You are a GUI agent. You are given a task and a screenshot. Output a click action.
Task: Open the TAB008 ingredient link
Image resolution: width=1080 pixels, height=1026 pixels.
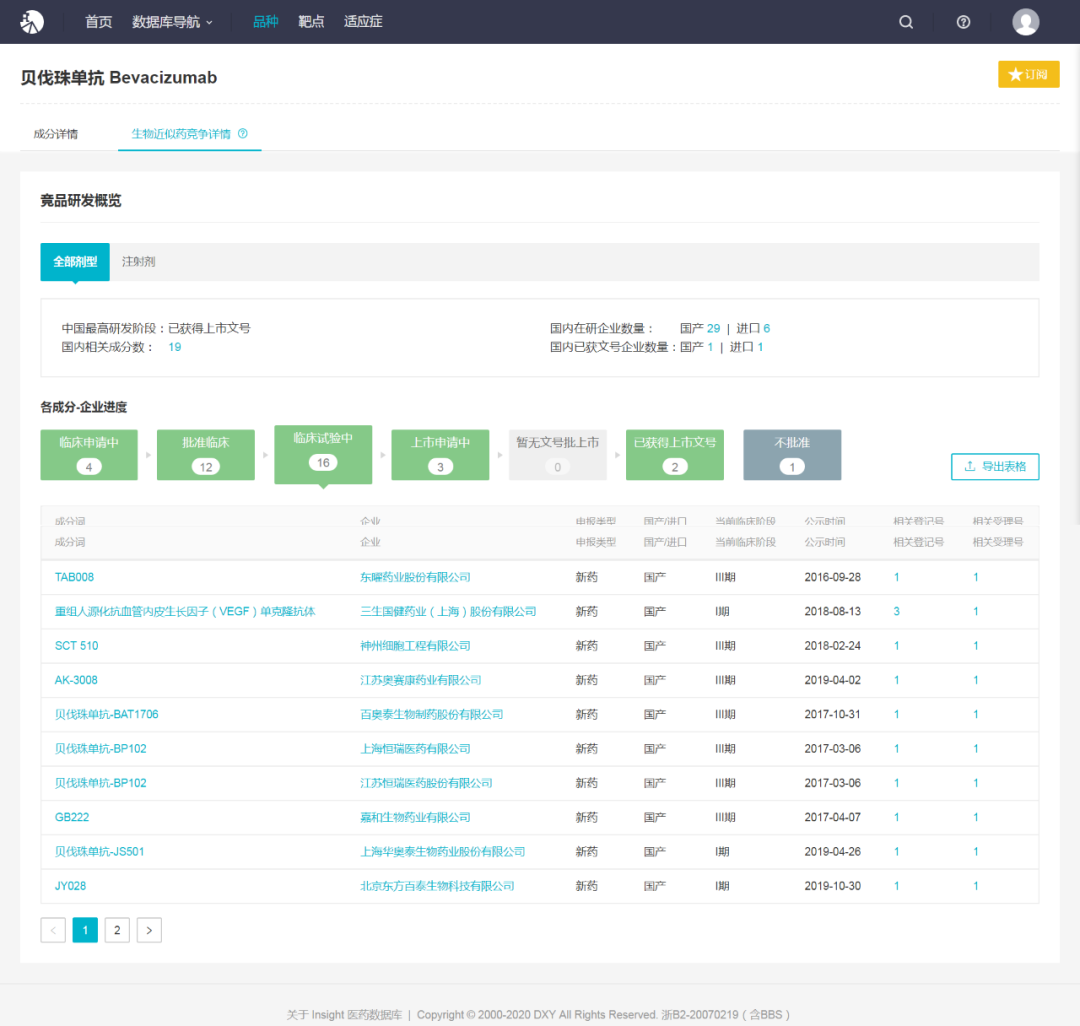tap(74, 577)
